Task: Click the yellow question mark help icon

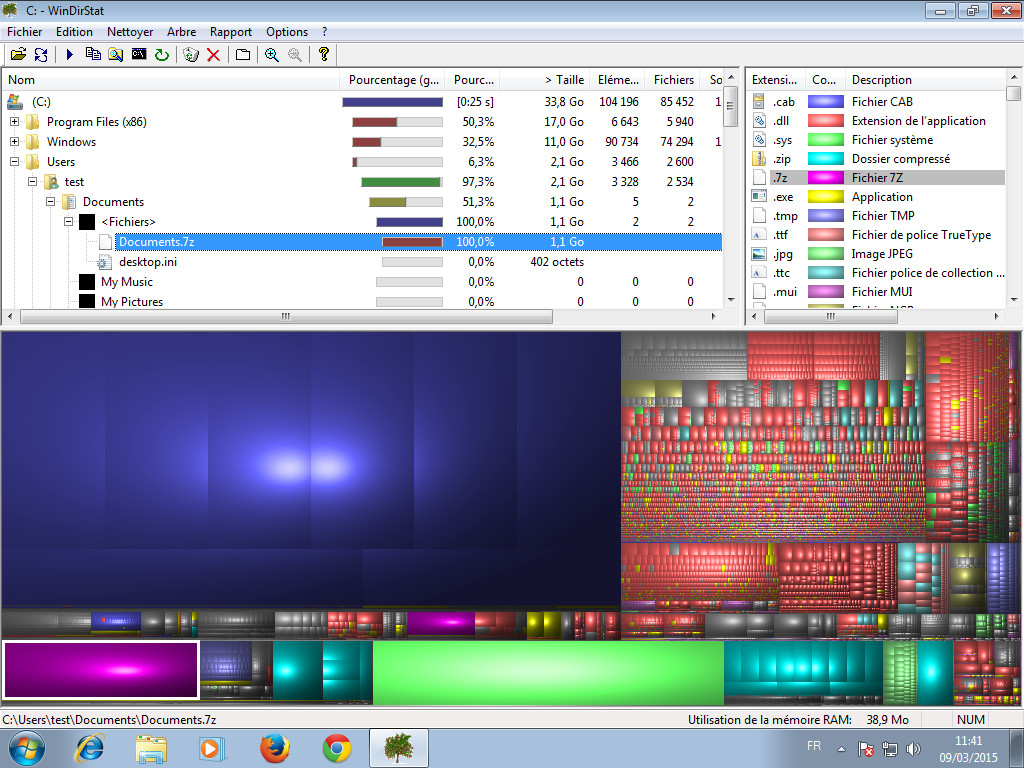Action: coord(323,55)
